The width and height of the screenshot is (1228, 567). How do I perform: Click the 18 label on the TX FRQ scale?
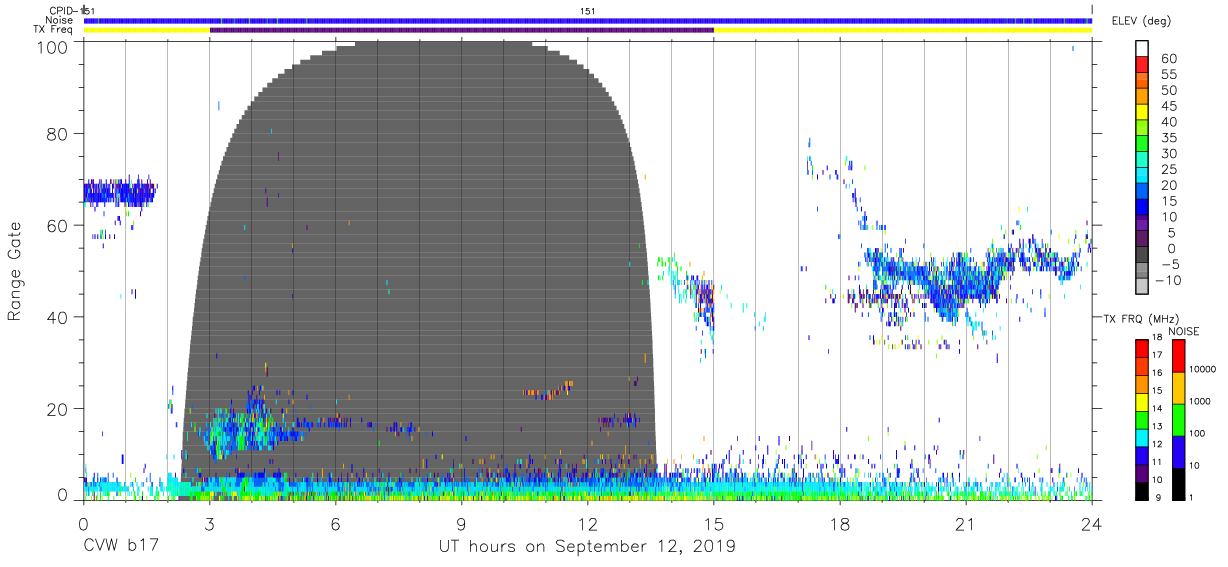[1157, 338]
